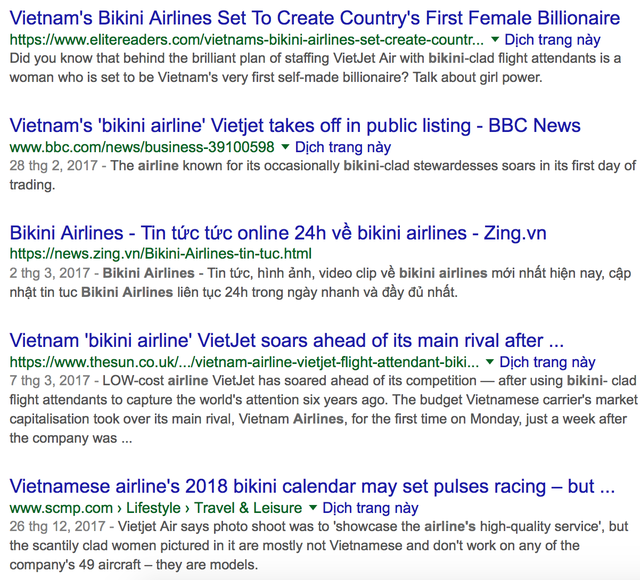Open The Sun VietJet main rival result
Image resolution: width=640 pixels, height=580 pixels.
coord(286,340)
